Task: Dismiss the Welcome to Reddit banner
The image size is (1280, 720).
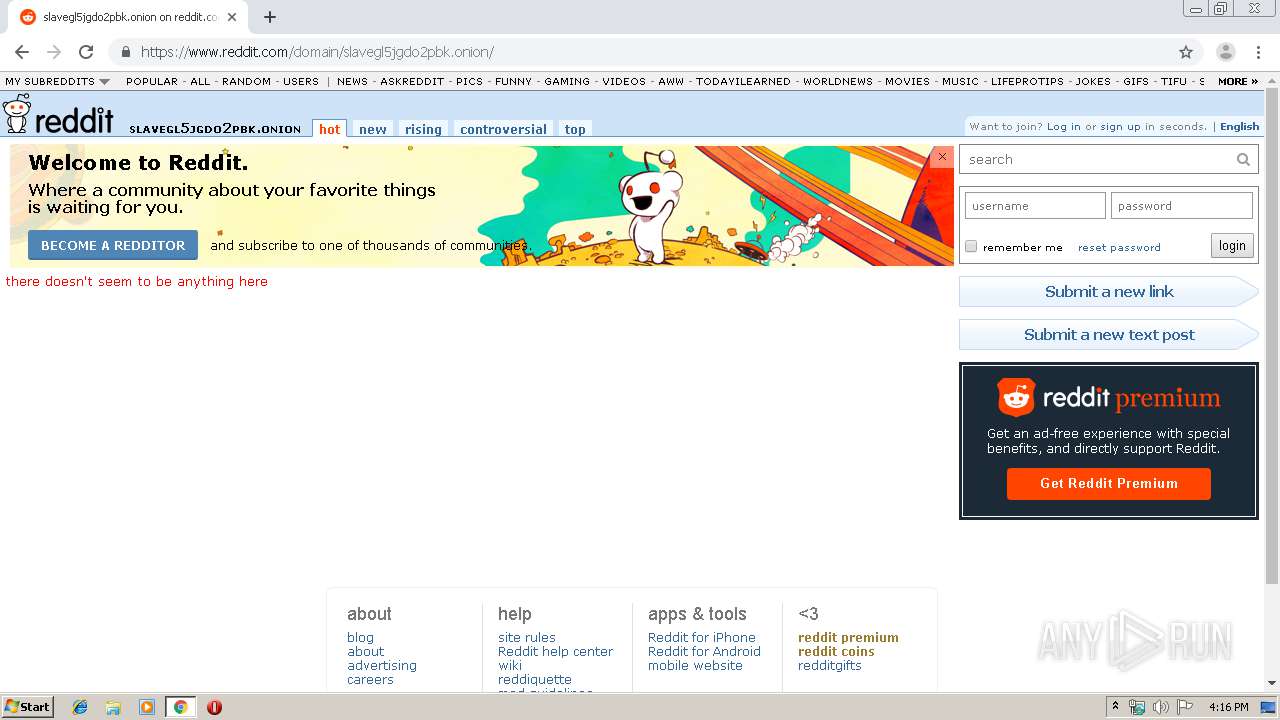Action: (x=942, y=157)
